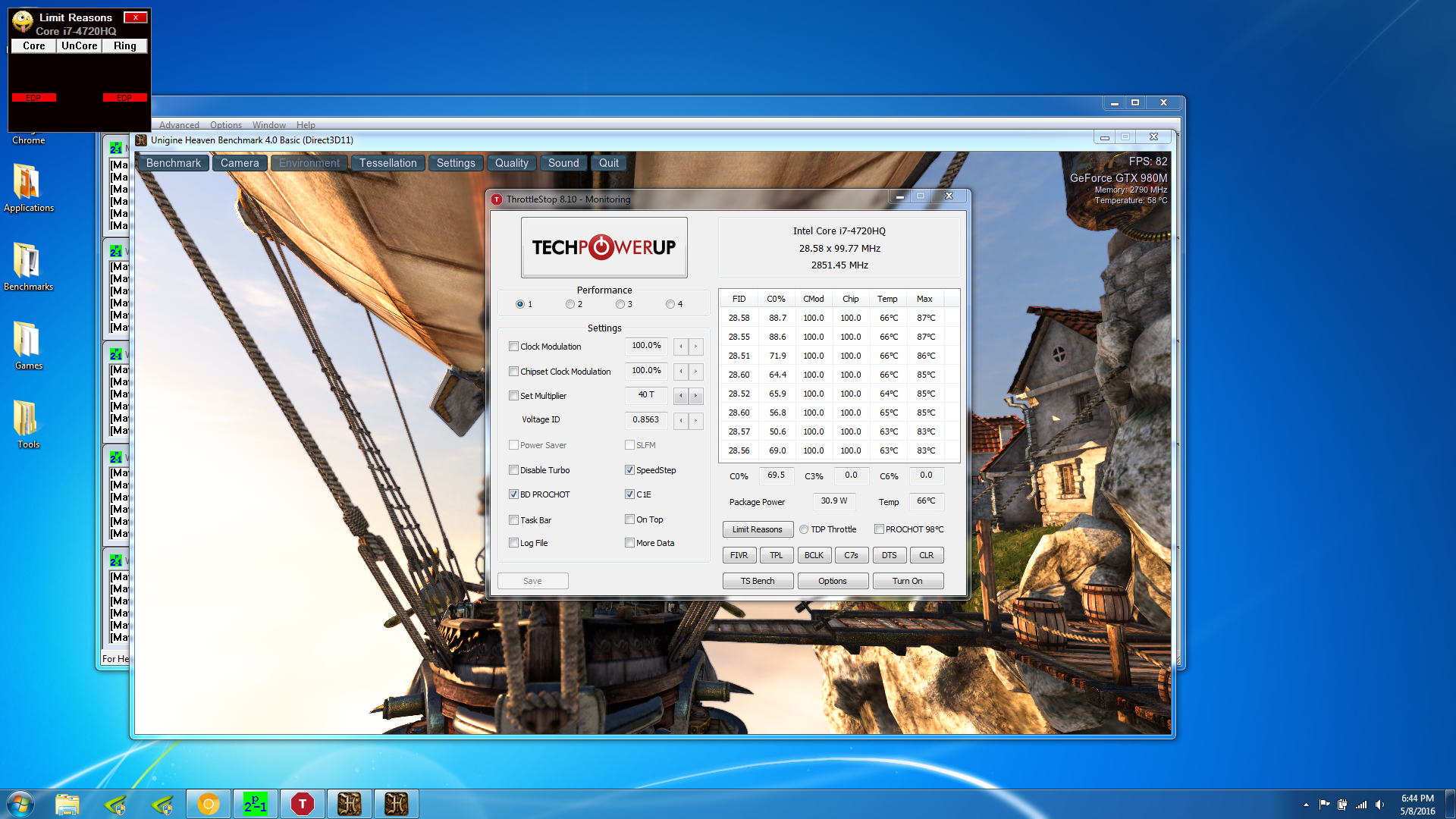Open the Heaven Quality menu

pyautogui.click(x=512, y=163)
